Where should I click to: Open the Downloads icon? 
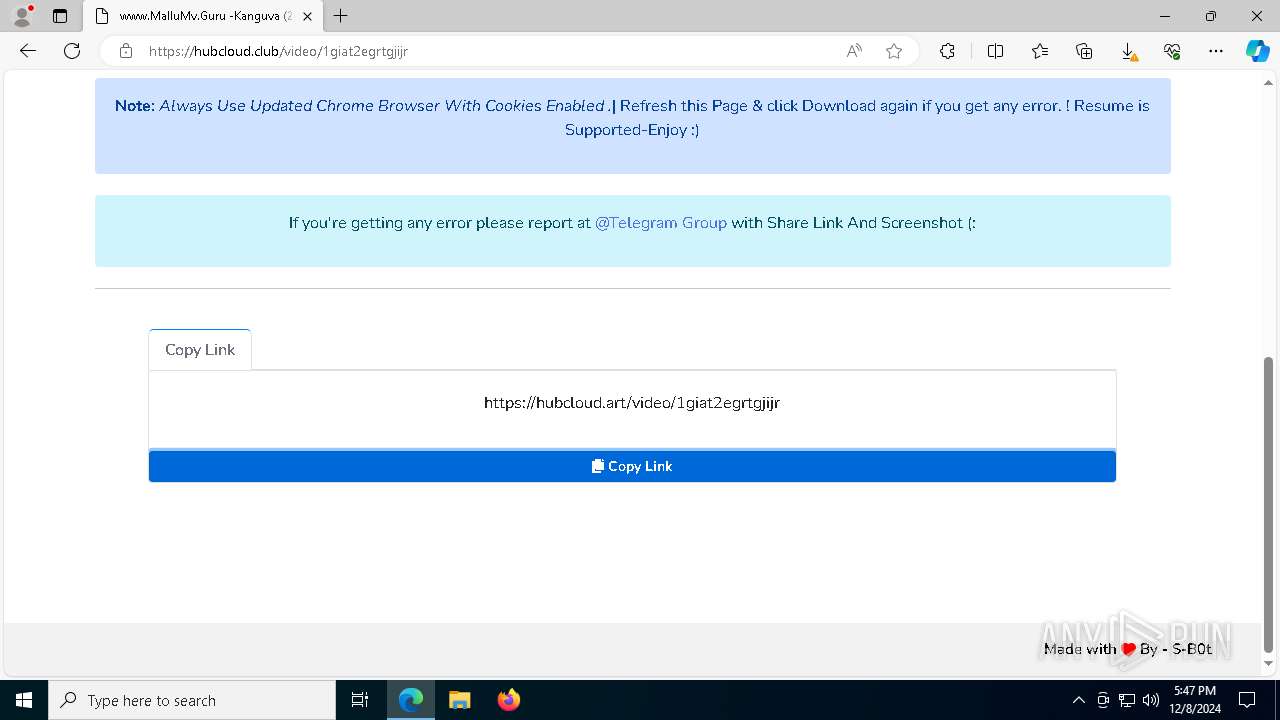[1128, 51]
